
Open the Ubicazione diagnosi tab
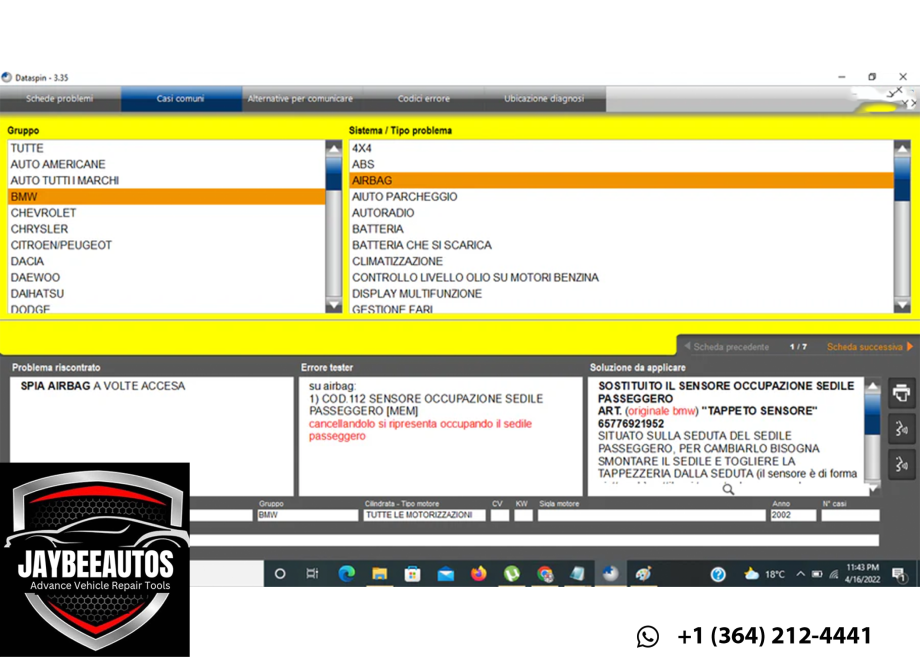(x=544, y=99)
